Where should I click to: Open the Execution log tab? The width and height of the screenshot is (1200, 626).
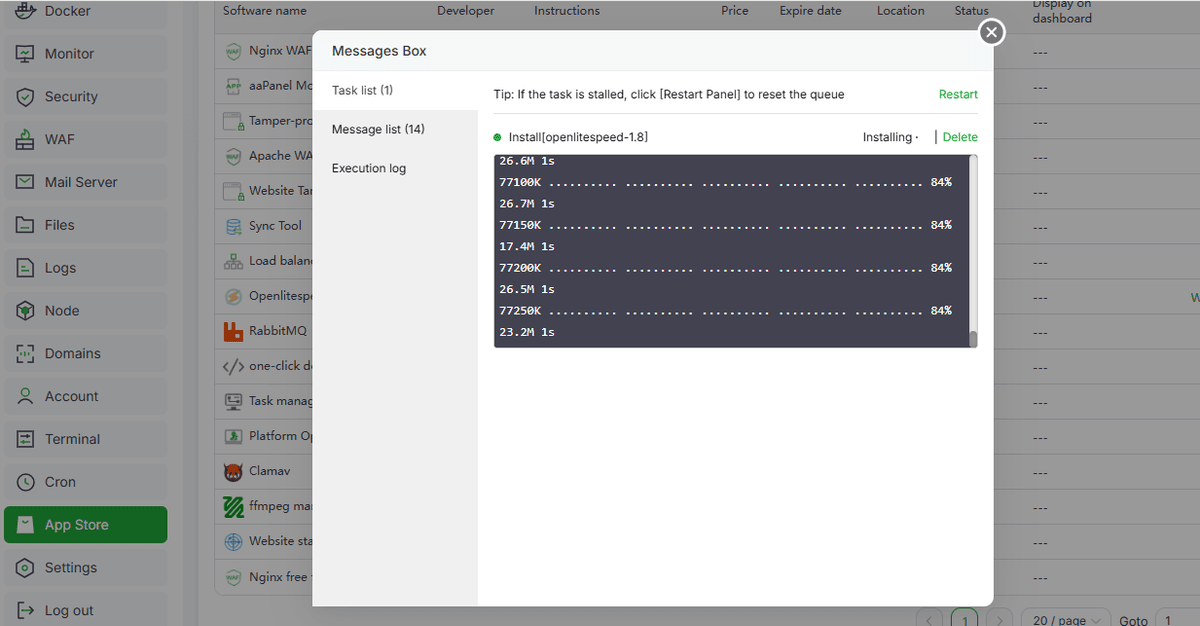click(x=369, y=168)
